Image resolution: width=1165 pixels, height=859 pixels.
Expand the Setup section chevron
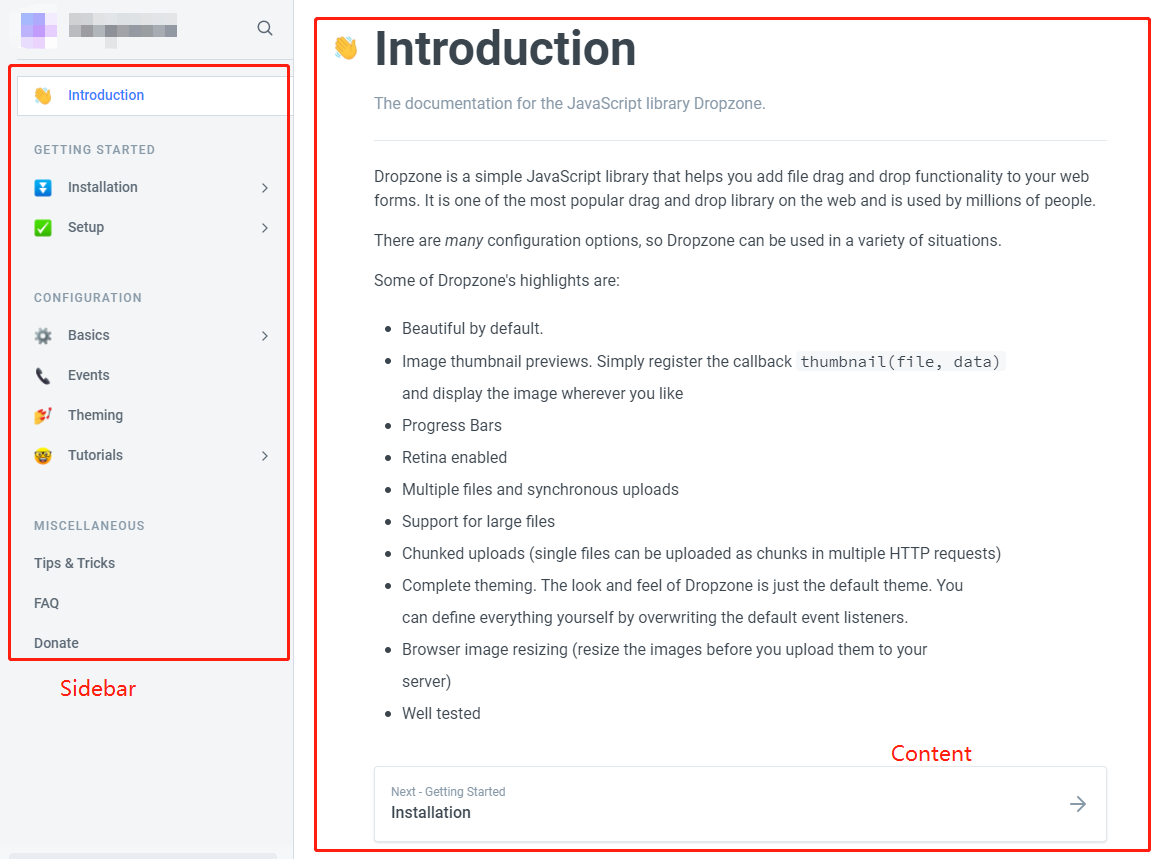tap(265, 227)
